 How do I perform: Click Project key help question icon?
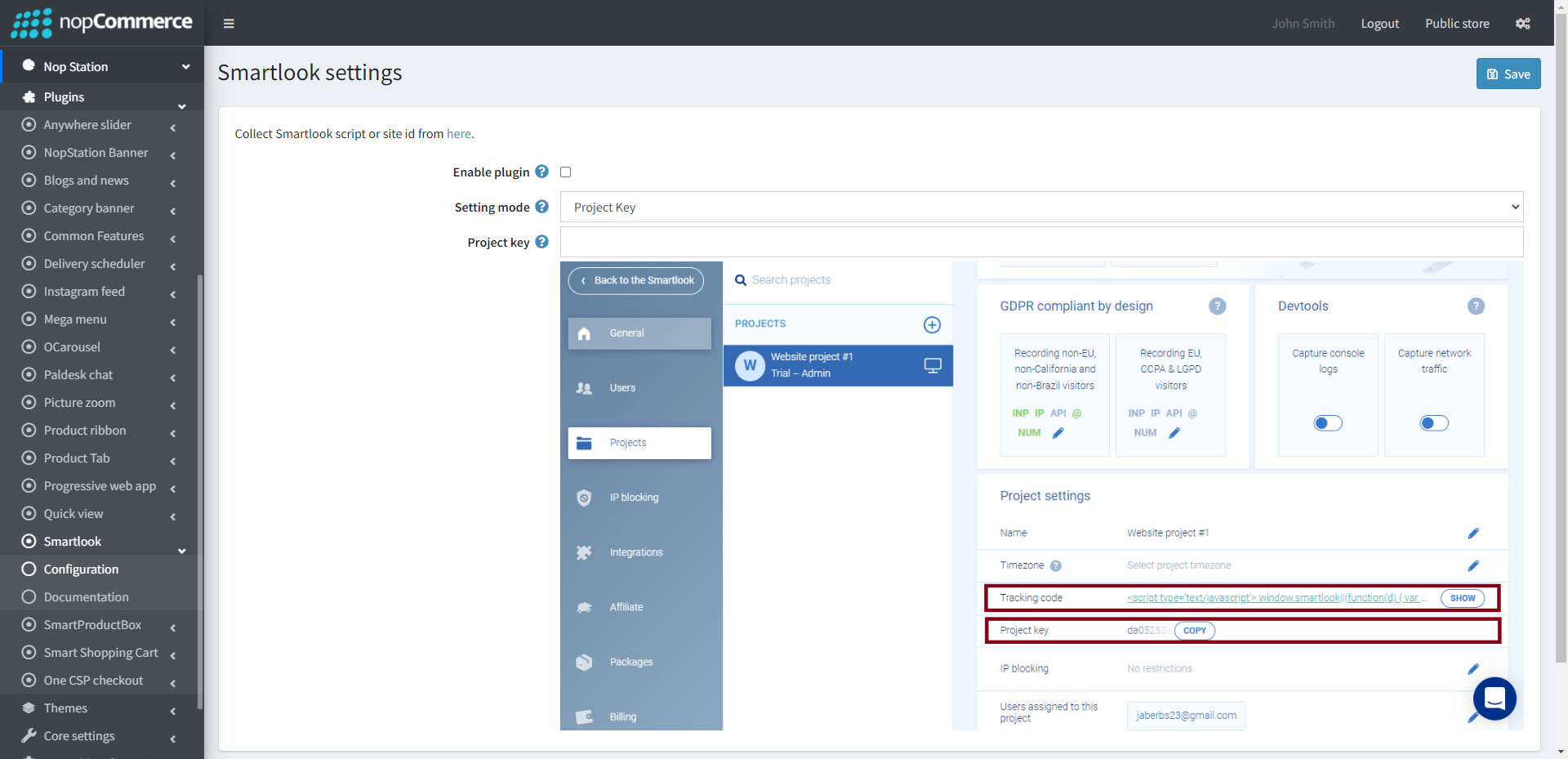(x=541, y=242)
